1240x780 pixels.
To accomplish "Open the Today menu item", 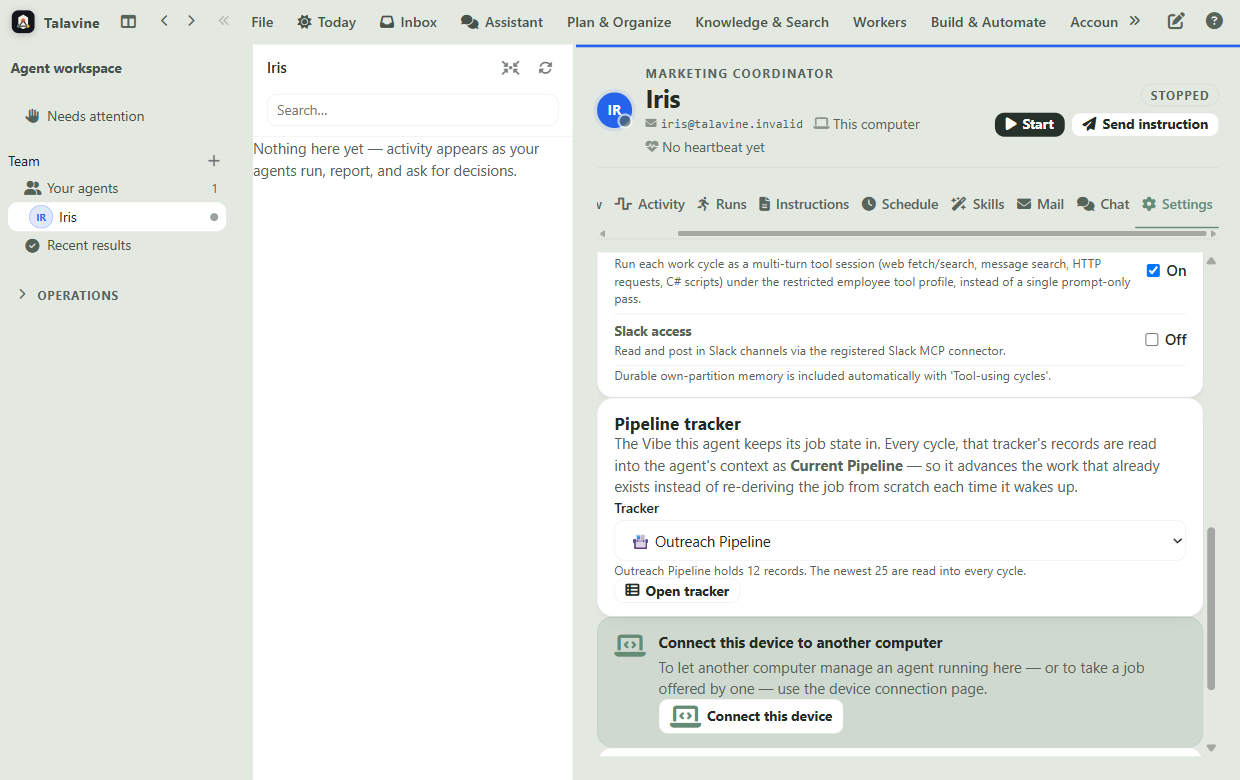I will [326, 22].
